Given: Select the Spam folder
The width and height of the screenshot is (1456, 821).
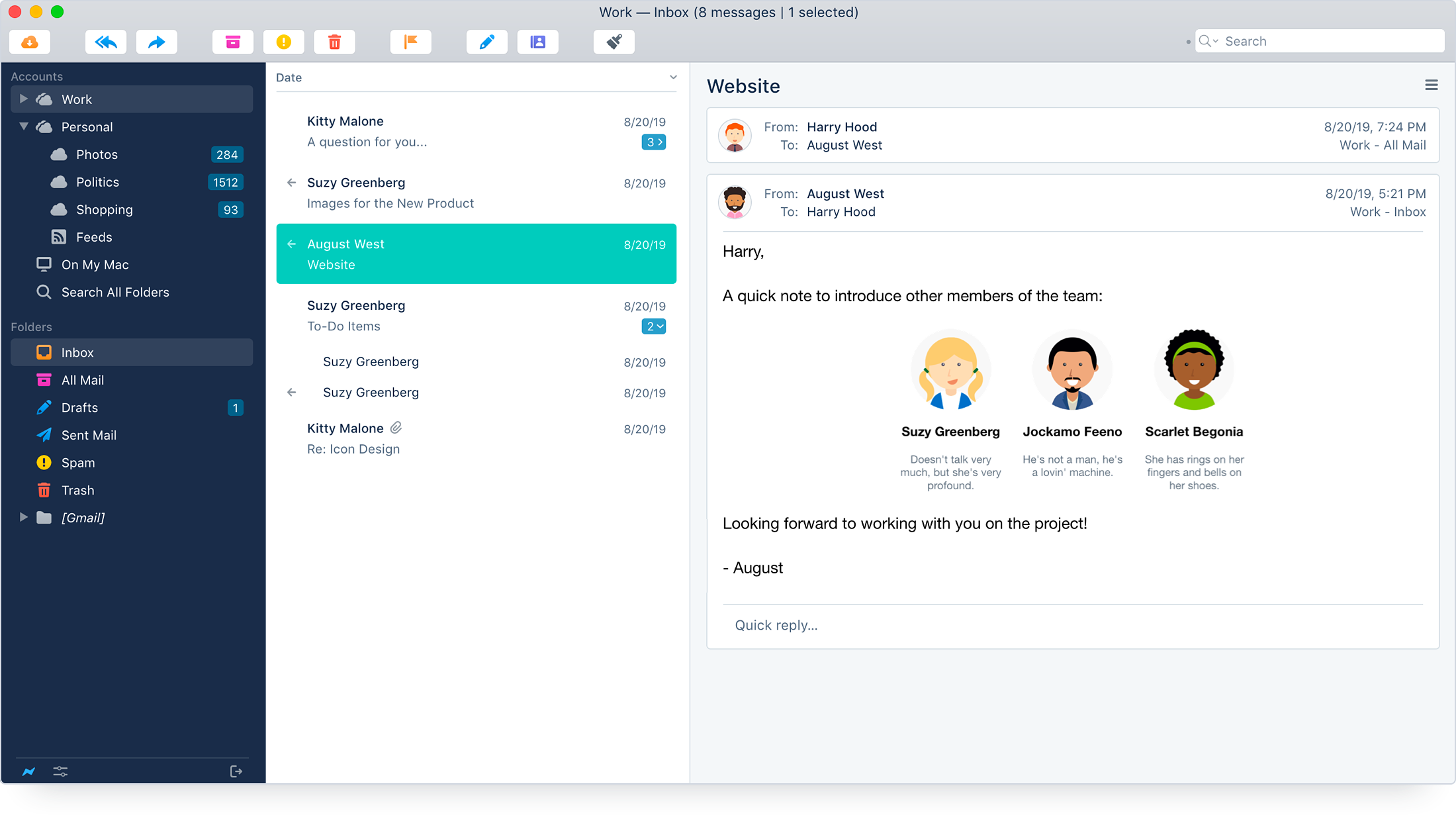Looking at the screenshot, I should click(x=78, y=462).
